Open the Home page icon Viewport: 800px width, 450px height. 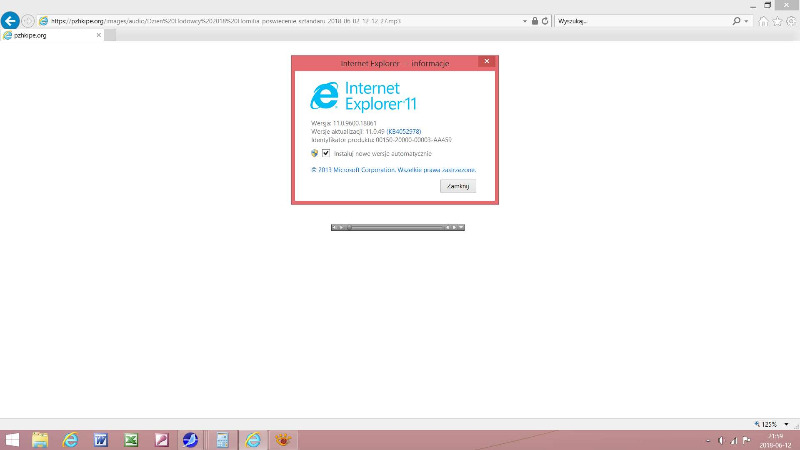(763, 21)
